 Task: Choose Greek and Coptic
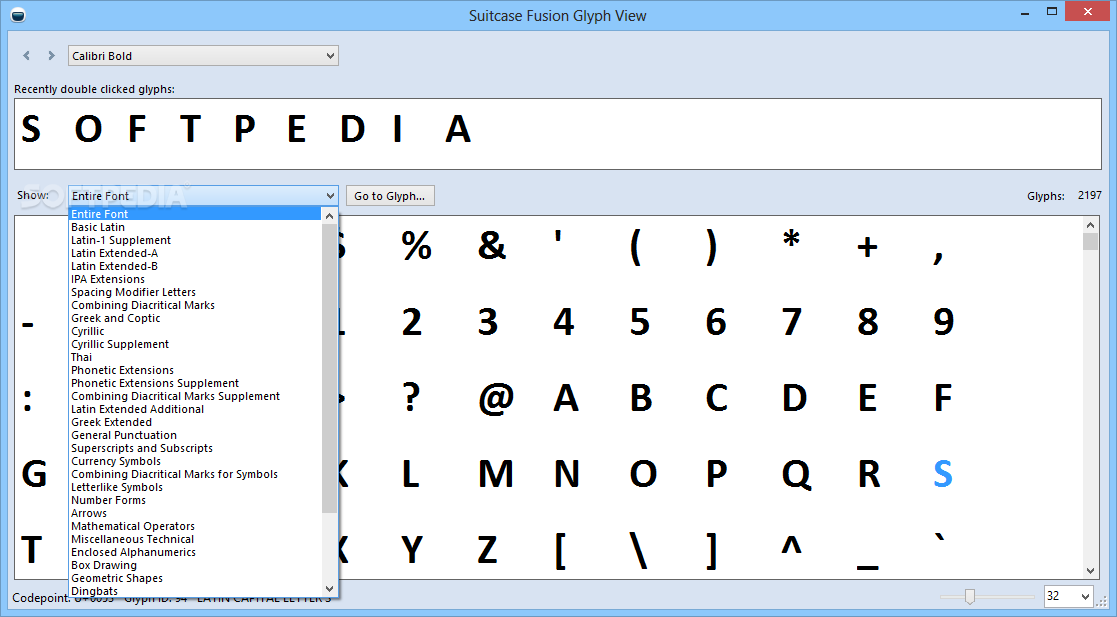[x=195, y=318]
